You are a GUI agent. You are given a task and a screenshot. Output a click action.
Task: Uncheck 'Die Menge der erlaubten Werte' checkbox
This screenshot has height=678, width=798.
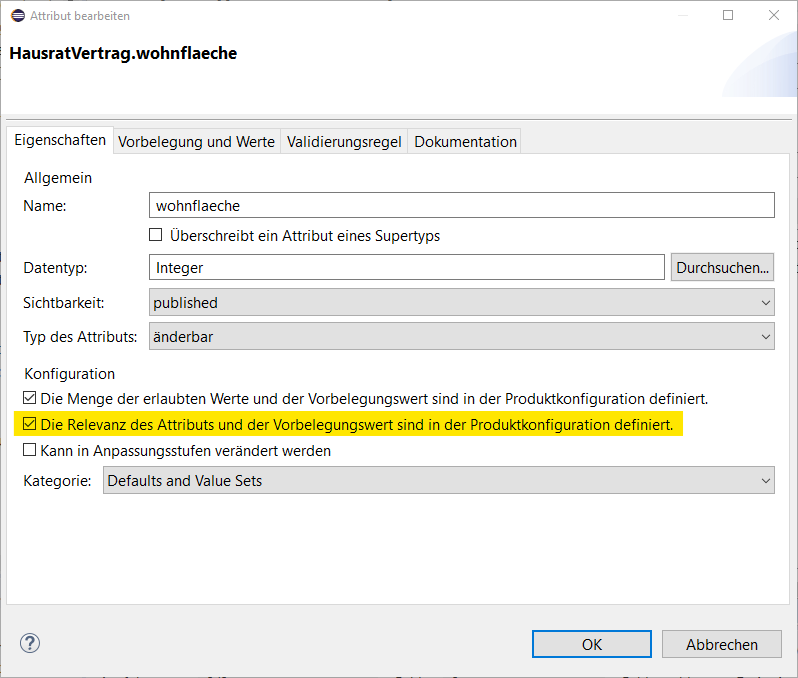tap(30, 398)
